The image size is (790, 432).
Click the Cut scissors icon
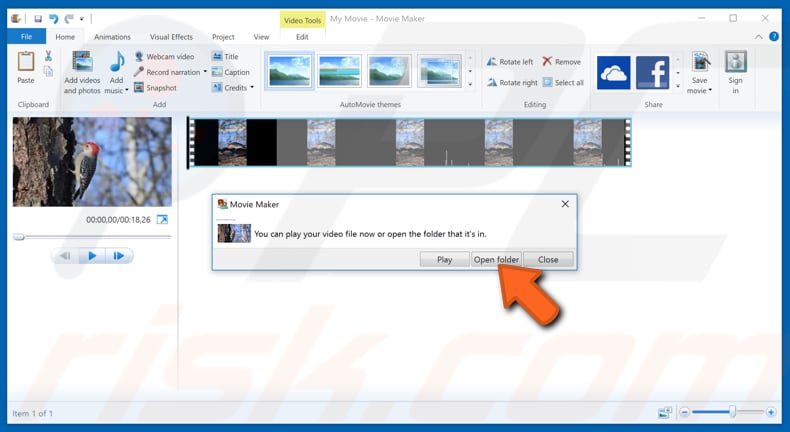pos(48,55)
